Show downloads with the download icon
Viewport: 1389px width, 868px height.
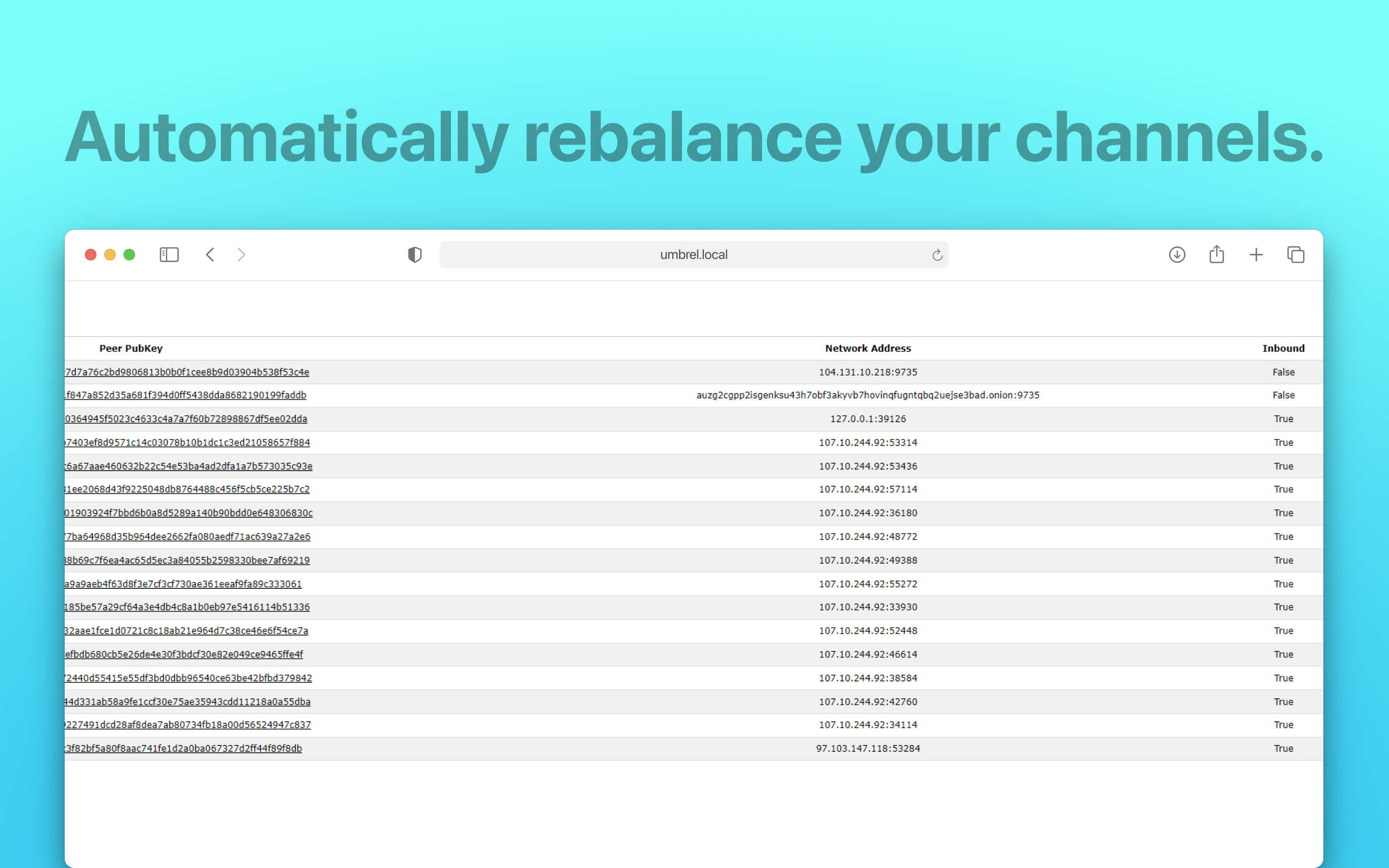tap(1177, 254)
